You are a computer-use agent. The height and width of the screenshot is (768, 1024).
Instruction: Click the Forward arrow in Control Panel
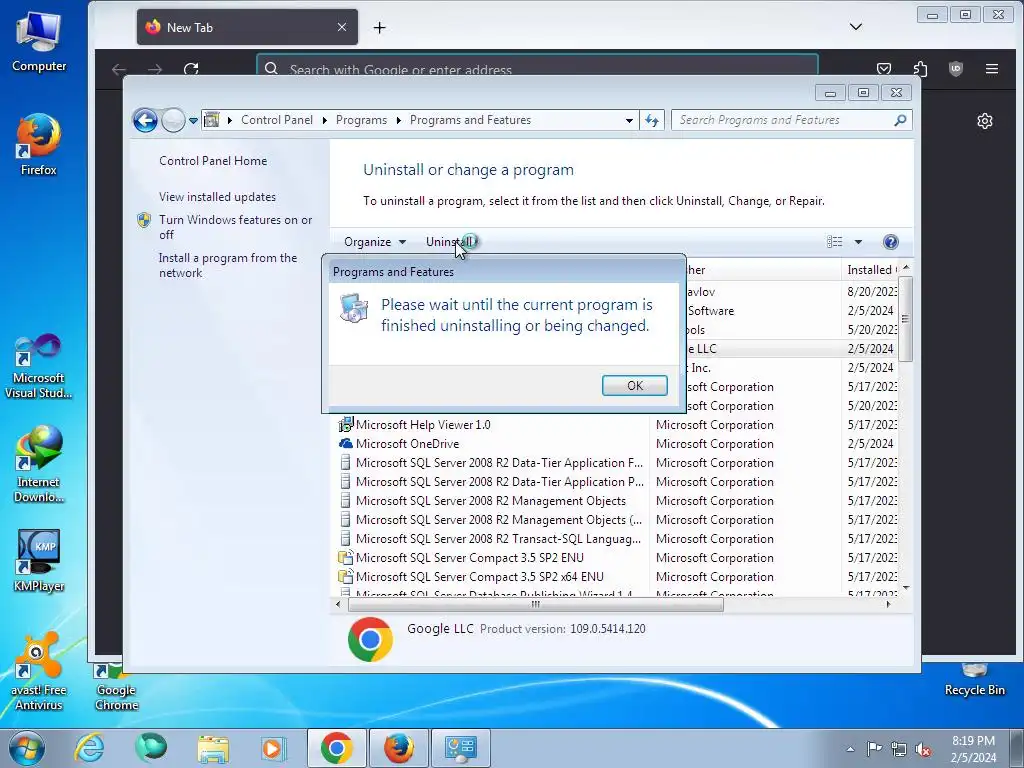[x=173, y=120]
